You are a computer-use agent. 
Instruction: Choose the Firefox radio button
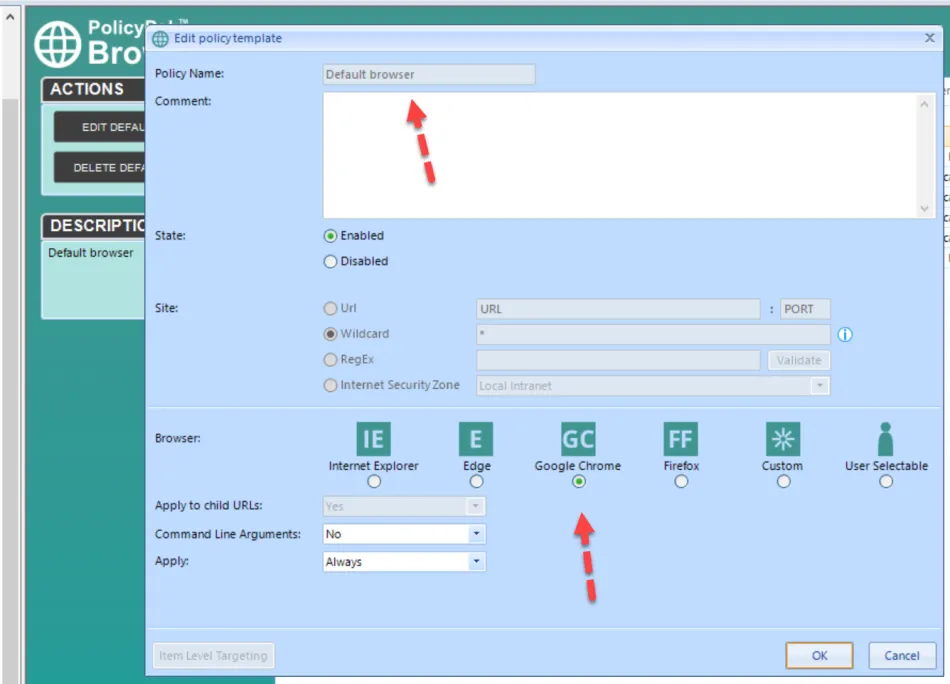pyautogui.click(x=681, y=481)
